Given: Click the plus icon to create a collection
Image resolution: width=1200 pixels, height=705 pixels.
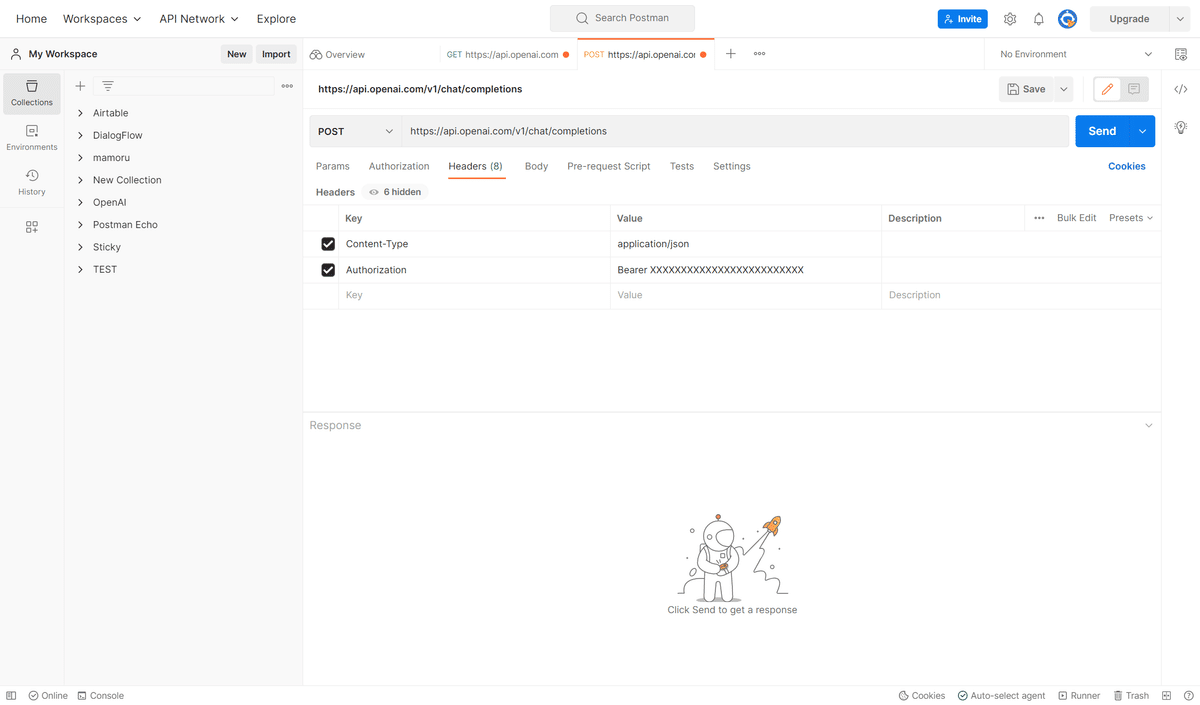Looking at the screenshot, I should click(x=80, y=86).
